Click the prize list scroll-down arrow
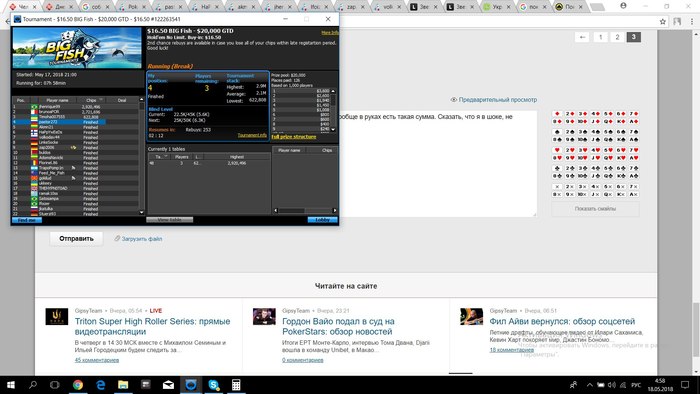 click(333, 129)
